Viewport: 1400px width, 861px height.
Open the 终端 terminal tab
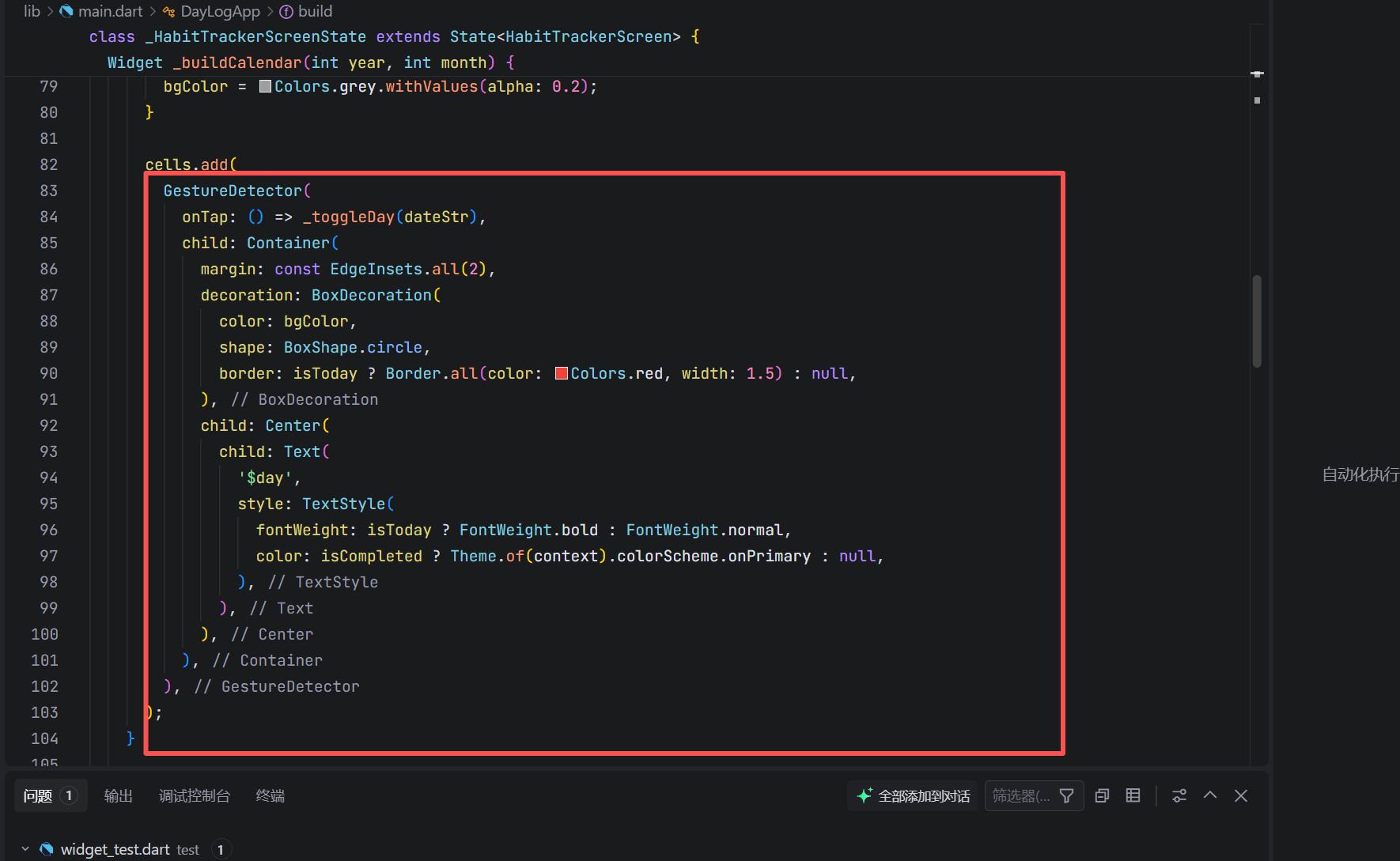click(x=270, y=795)
